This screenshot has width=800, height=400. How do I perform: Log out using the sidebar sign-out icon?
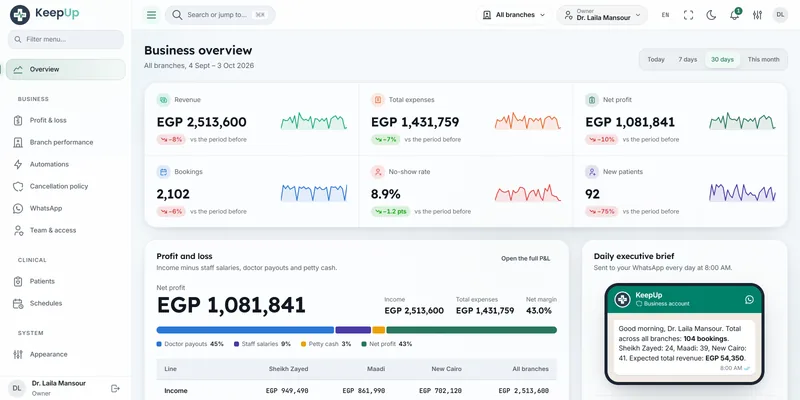115,388
